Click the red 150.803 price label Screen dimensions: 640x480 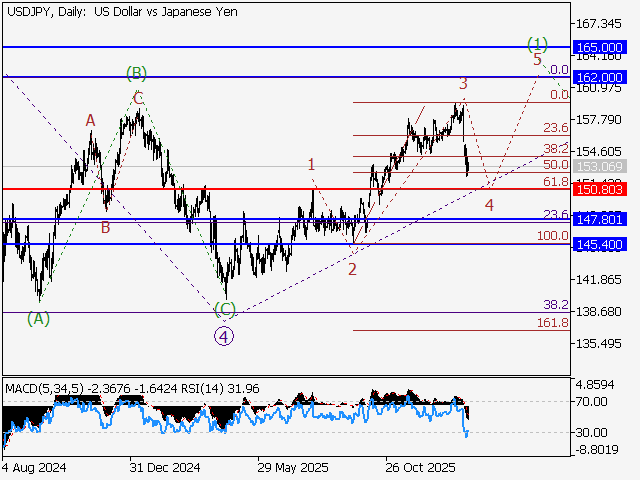(x=600, y=188)
